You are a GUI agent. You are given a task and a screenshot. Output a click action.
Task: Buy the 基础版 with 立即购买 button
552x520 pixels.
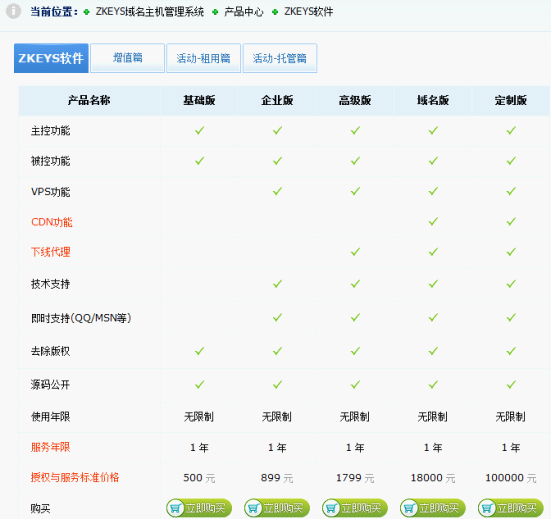pos(199,508)
